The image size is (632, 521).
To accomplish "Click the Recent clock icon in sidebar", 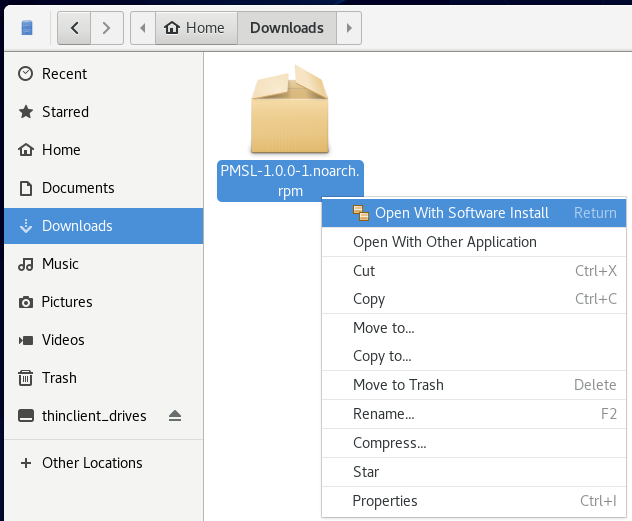I will [27, 74].
